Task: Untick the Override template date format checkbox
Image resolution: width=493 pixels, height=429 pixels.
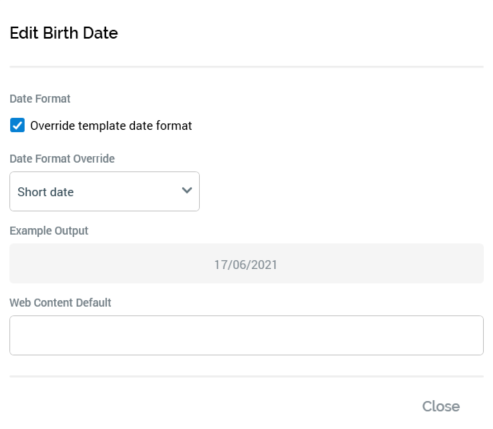Action: tap(17, 125)
